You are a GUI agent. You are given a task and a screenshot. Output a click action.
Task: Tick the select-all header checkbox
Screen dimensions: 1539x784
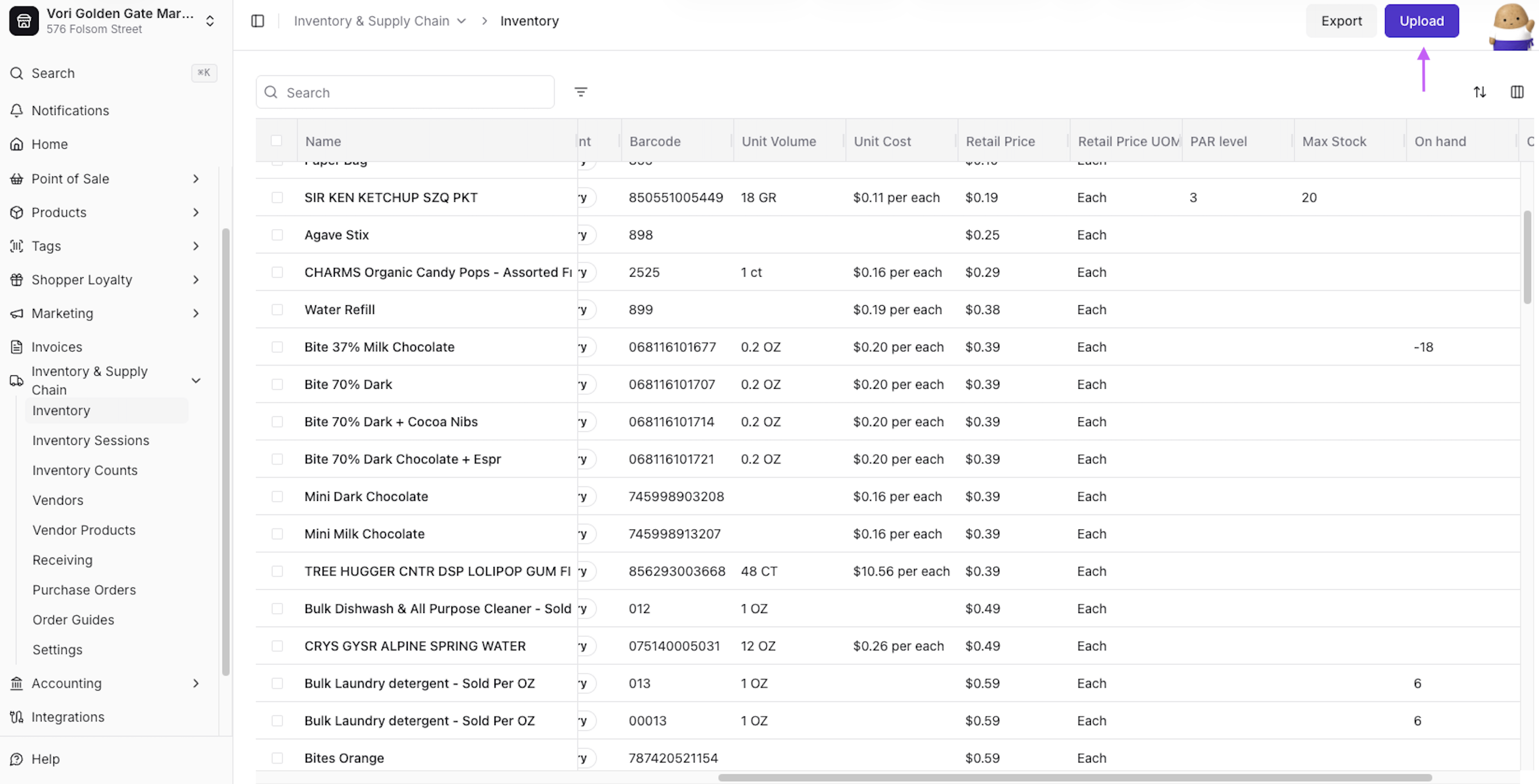(x=276, y=140)
